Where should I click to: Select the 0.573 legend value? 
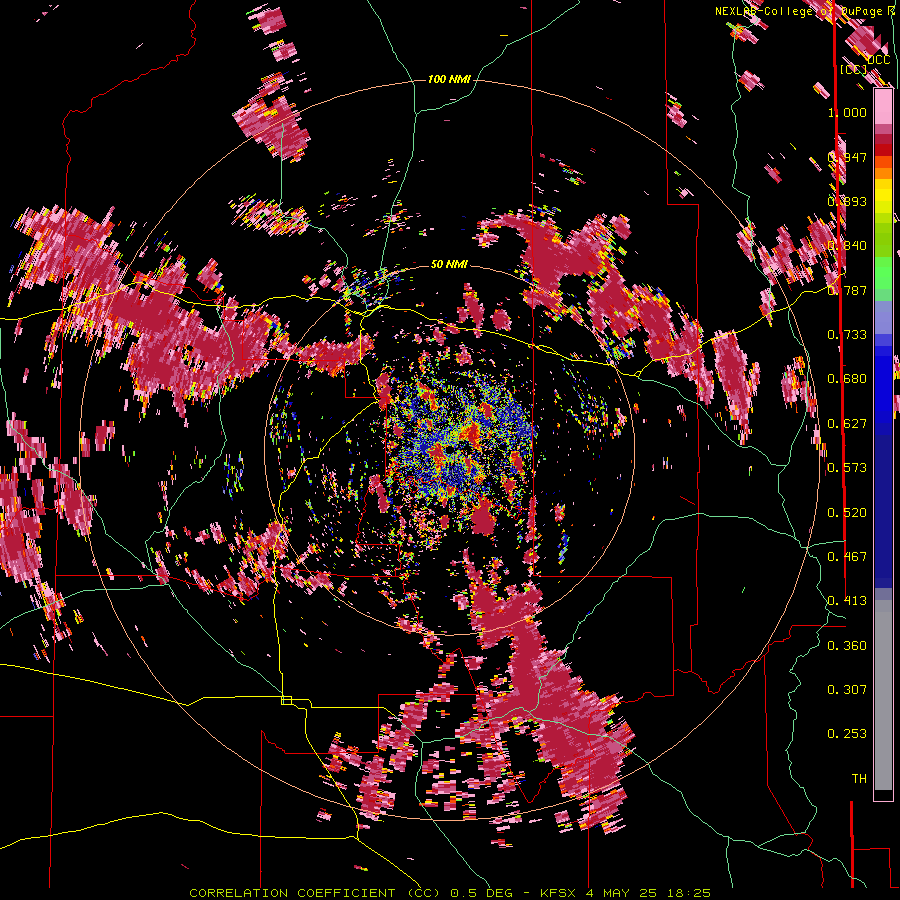[x=847, y=468]
